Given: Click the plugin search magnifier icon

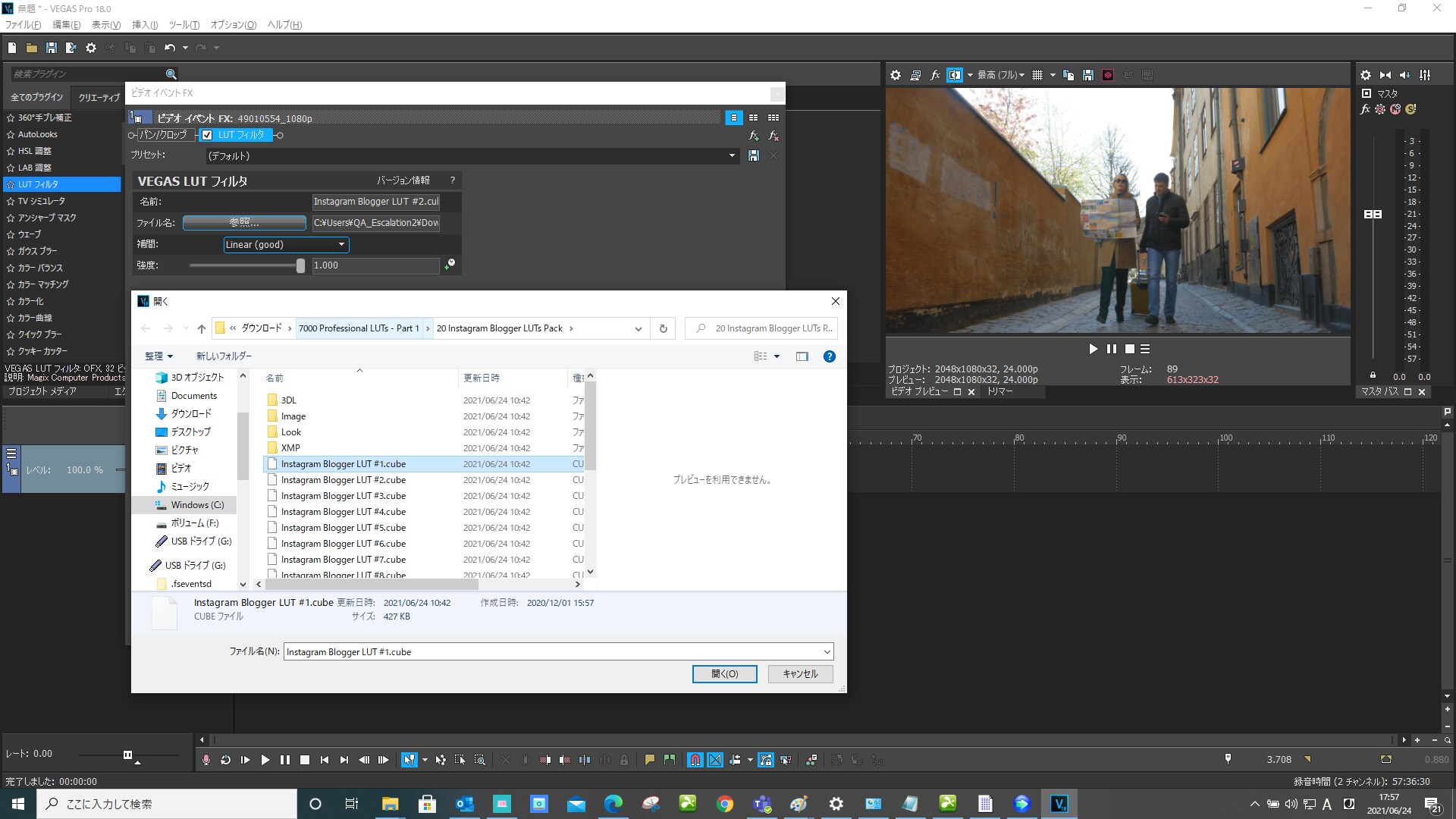Looking at the screenshot, I should (x=171, y=74).
